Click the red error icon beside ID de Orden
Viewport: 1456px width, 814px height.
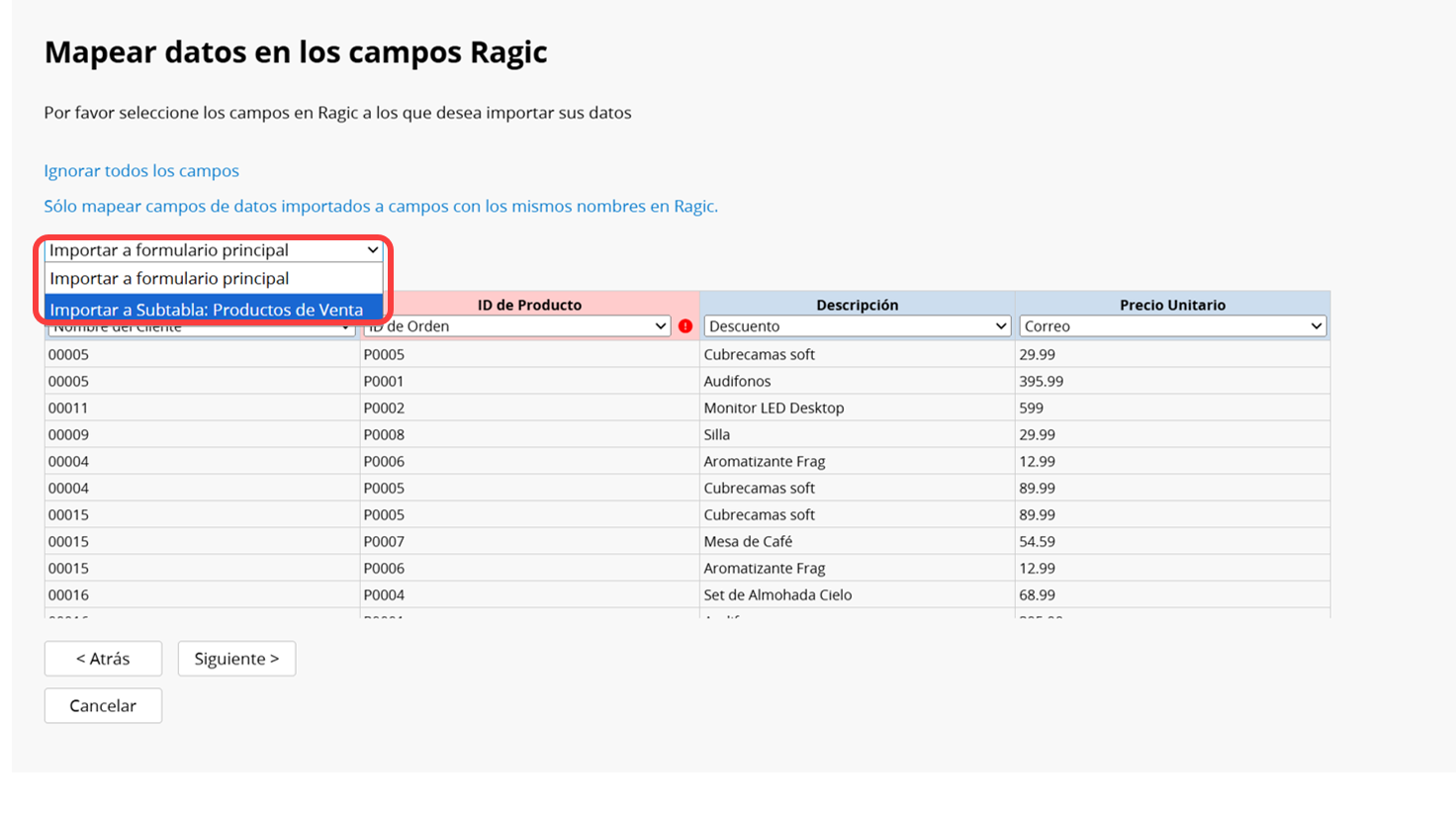[x=685, y=326]
